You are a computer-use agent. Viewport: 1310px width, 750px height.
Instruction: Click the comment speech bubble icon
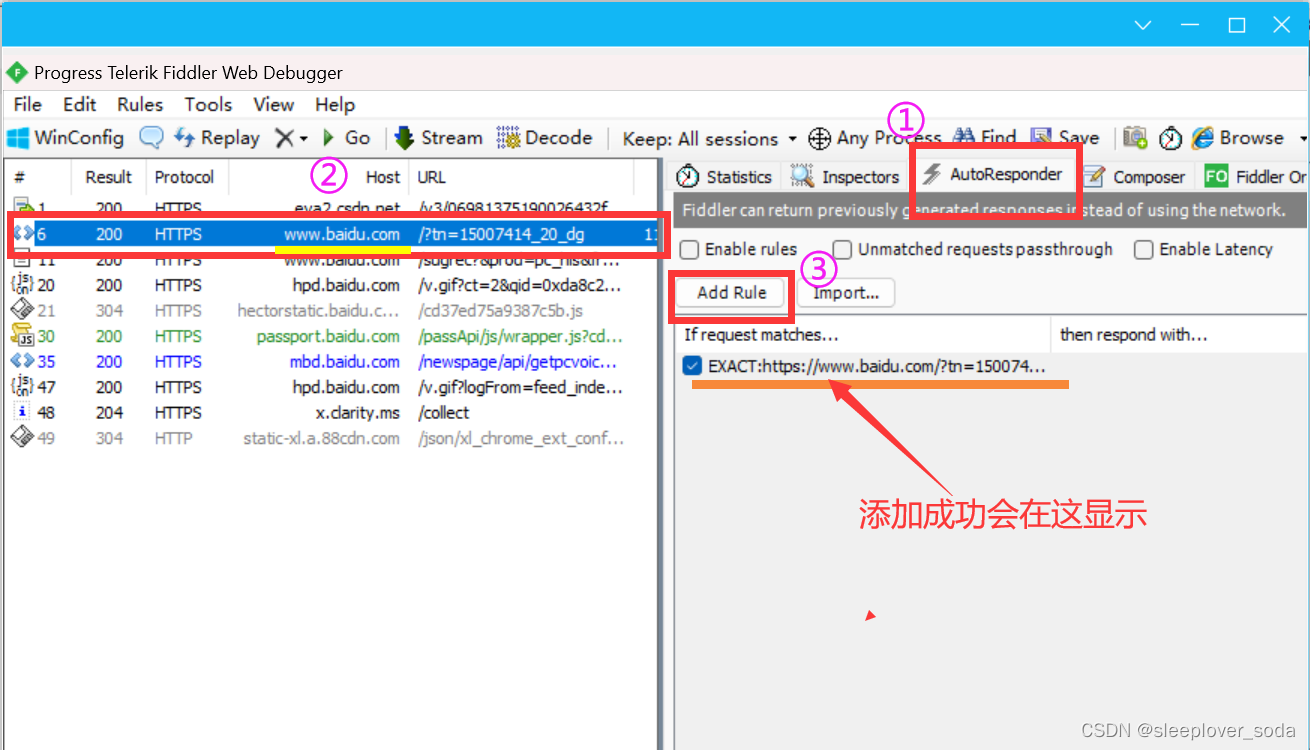tap(151, 138)
